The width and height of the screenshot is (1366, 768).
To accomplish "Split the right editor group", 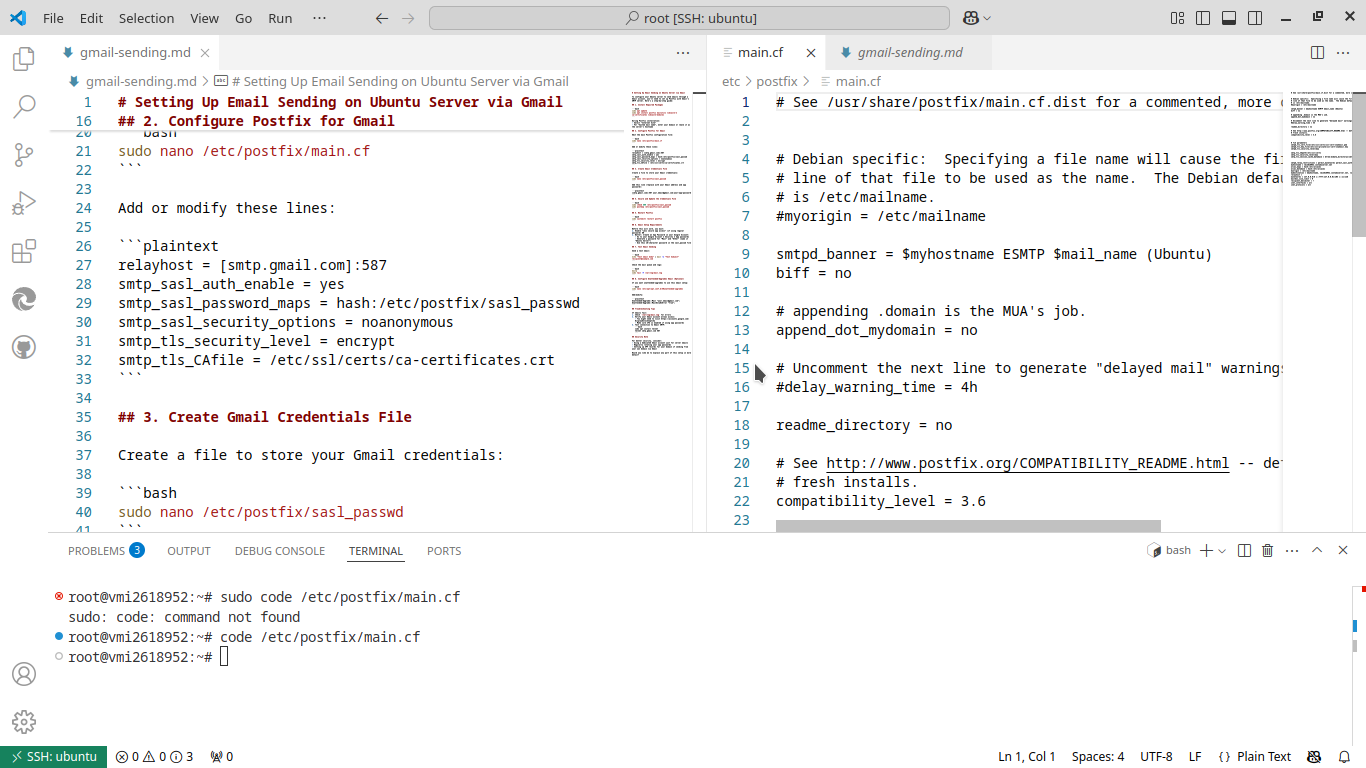I will [x=1317, y=52].
